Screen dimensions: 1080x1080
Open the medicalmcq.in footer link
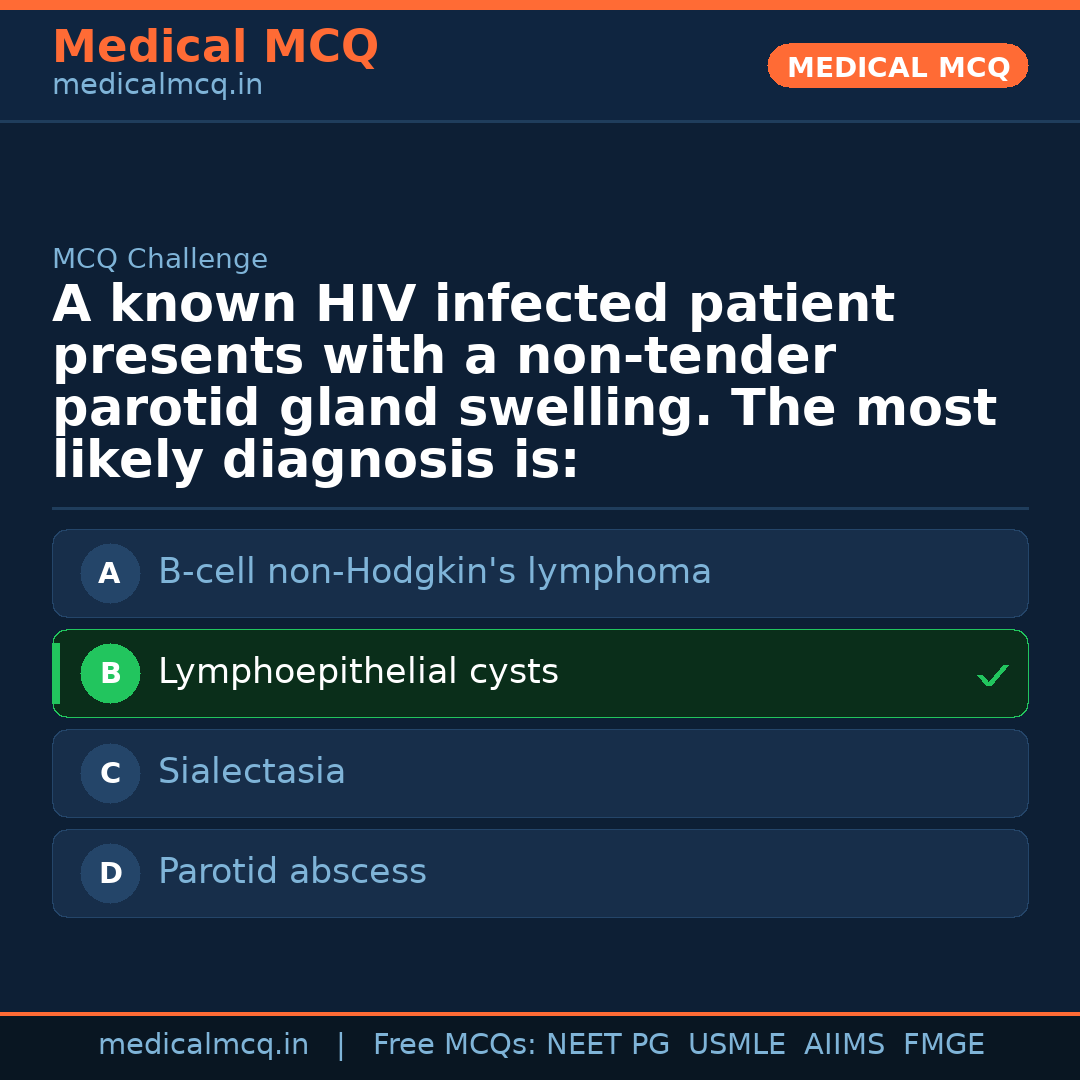[x=203, y=1045]
